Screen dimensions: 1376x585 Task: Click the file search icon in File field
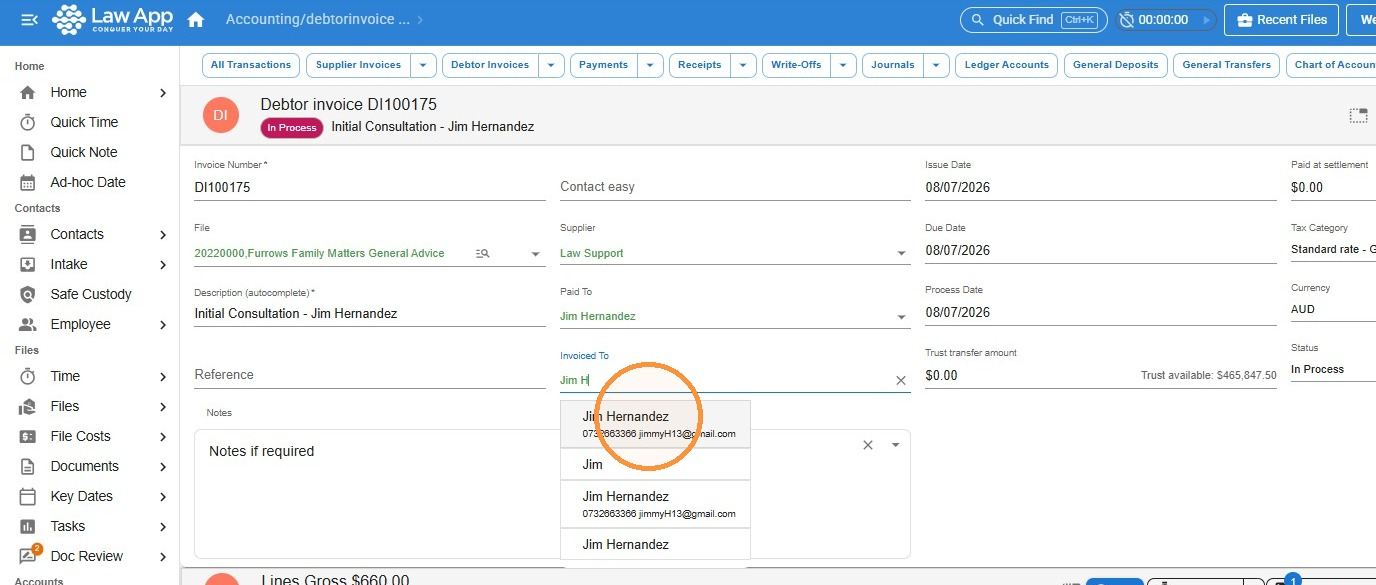482,254
